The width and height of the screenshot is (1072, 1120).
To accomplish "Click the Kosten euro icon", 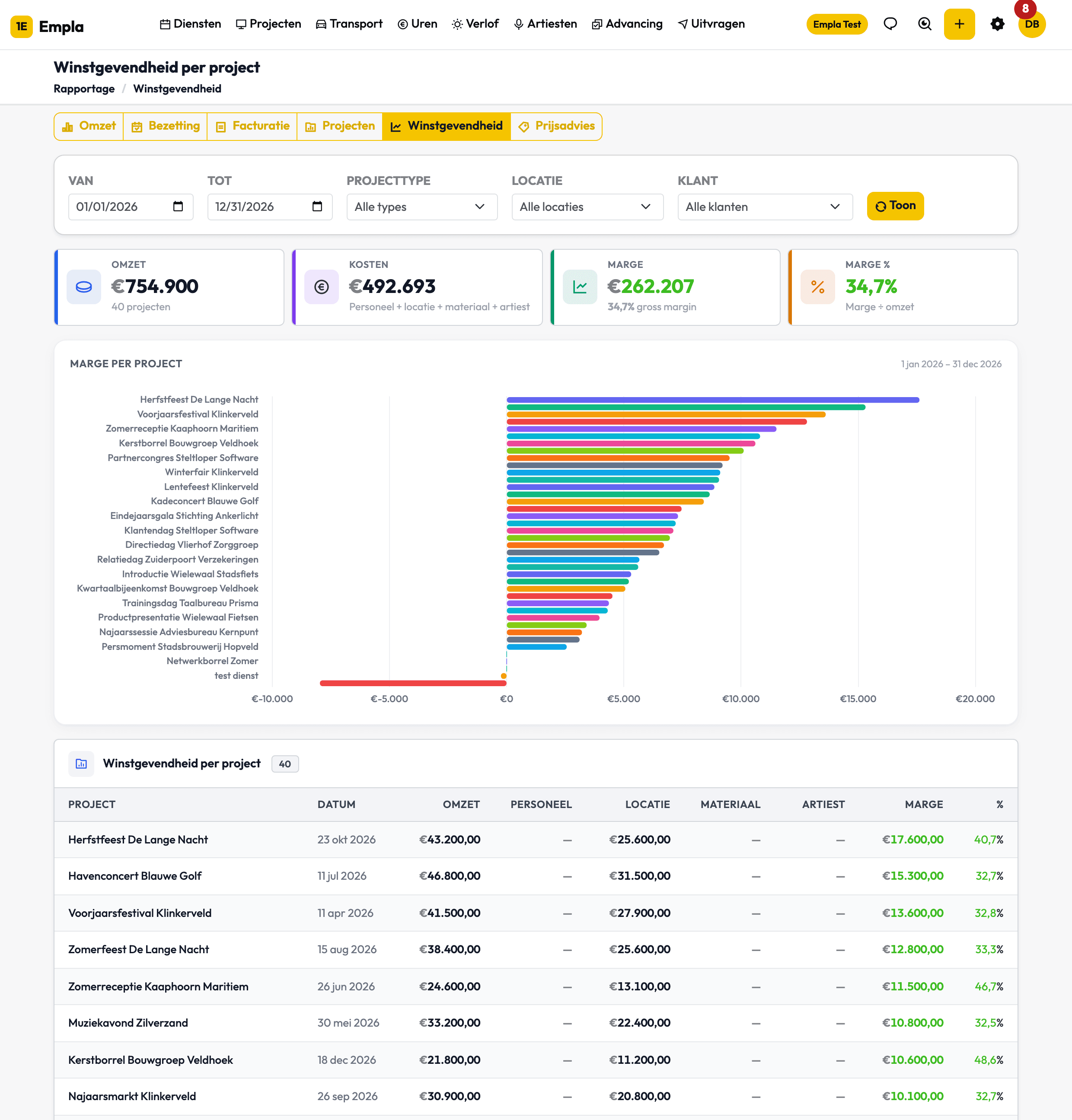I will 322,287.
